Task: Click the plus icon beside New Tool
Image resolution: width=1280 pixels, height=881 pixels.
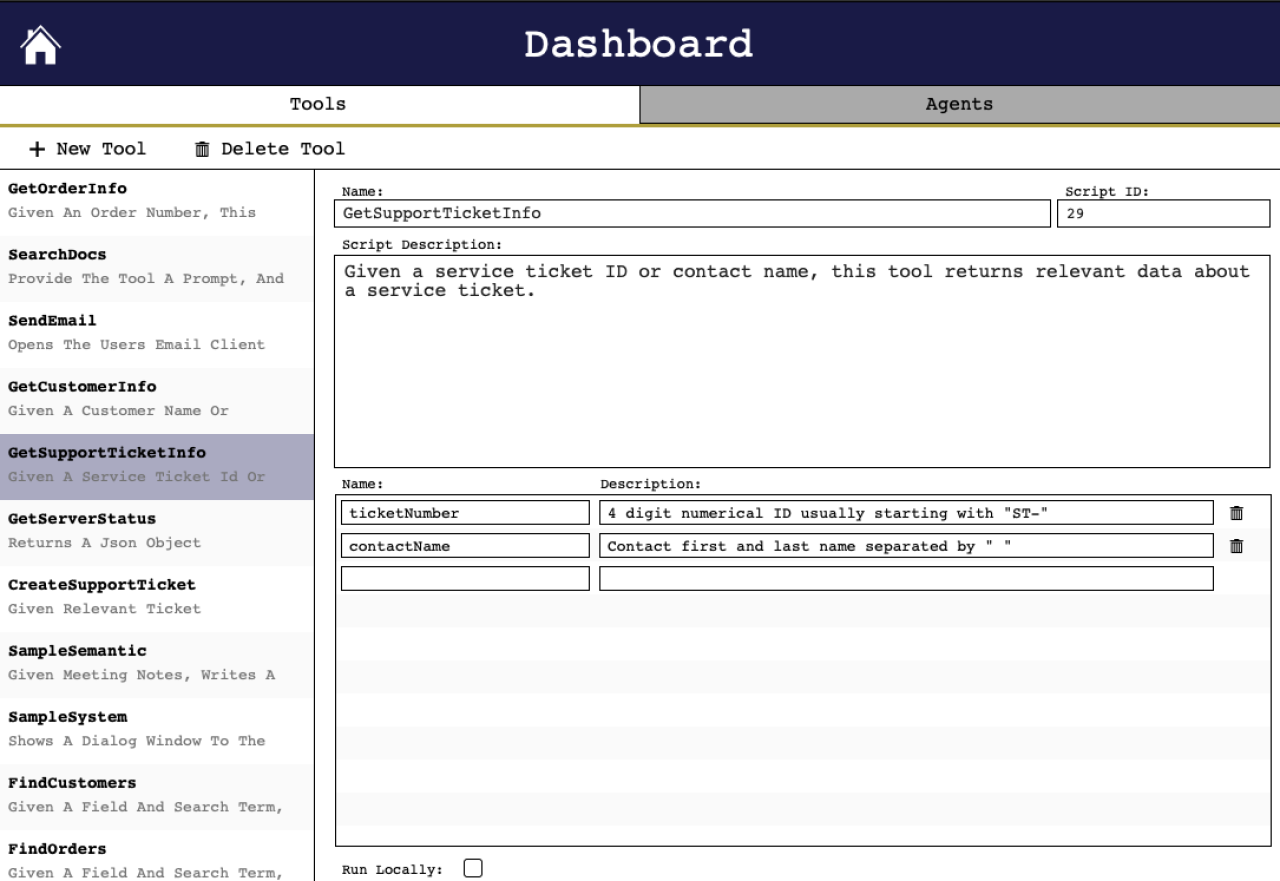Action: [36, 148]
